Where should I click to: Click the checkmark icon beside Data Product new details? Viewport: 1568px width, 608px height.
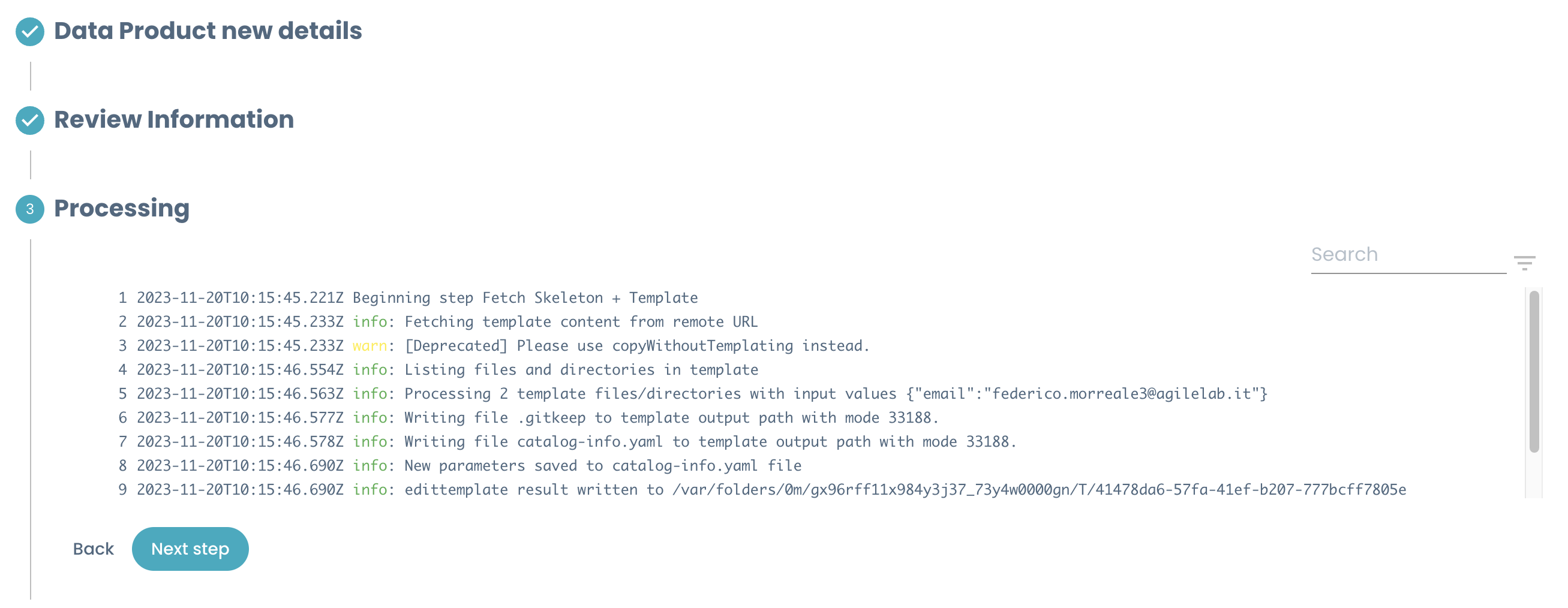tap(30, 32)
